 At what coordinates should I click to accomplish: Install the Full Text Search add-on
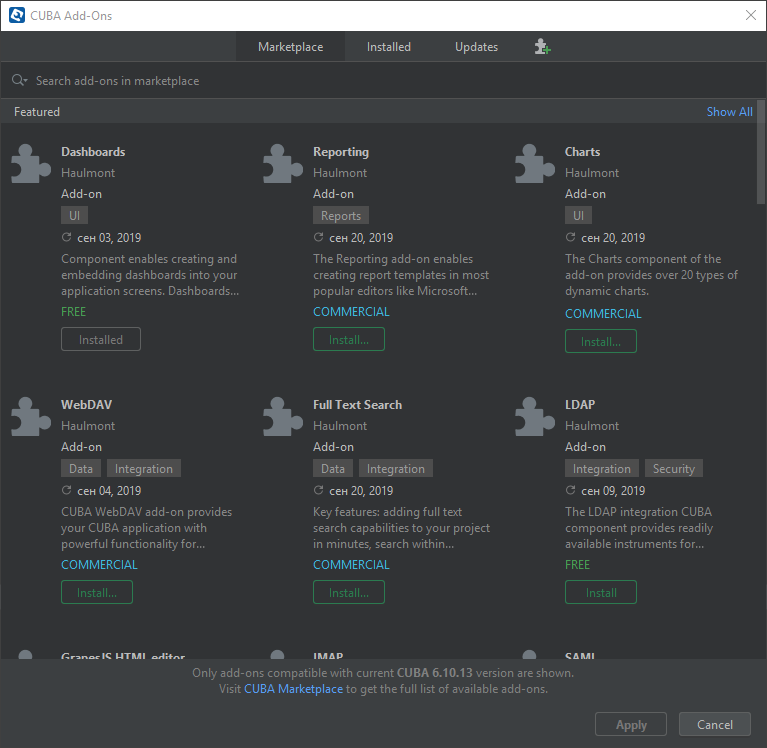point(349,592)
